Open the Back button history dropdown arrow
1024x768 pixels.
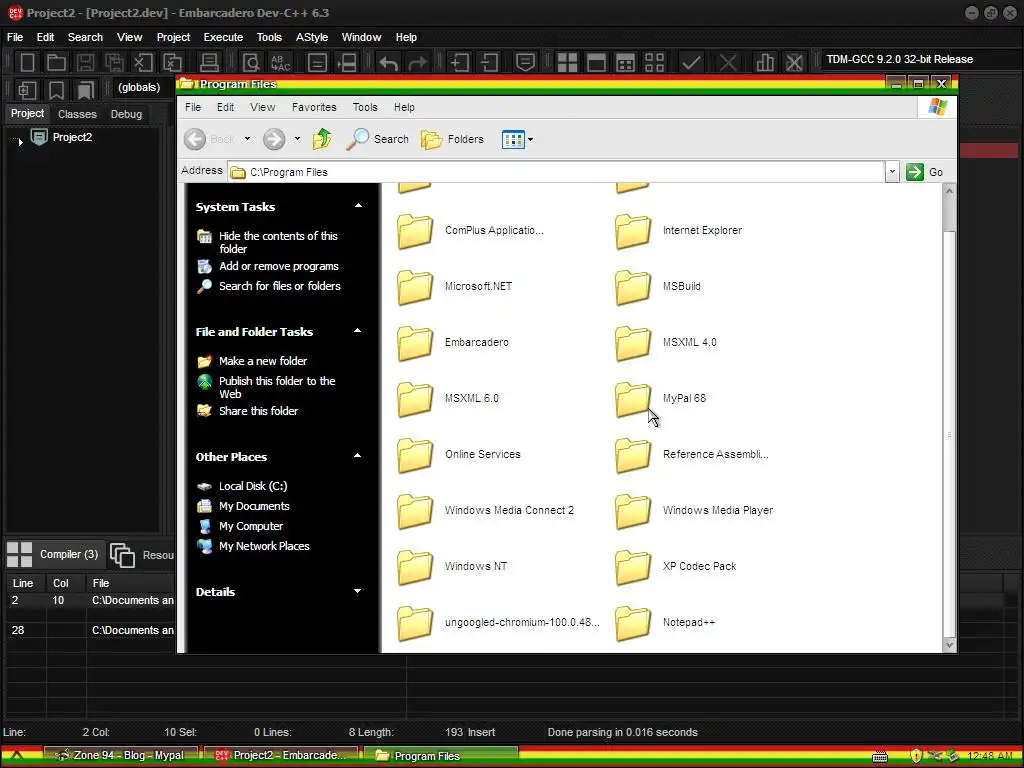pos(247,139)
